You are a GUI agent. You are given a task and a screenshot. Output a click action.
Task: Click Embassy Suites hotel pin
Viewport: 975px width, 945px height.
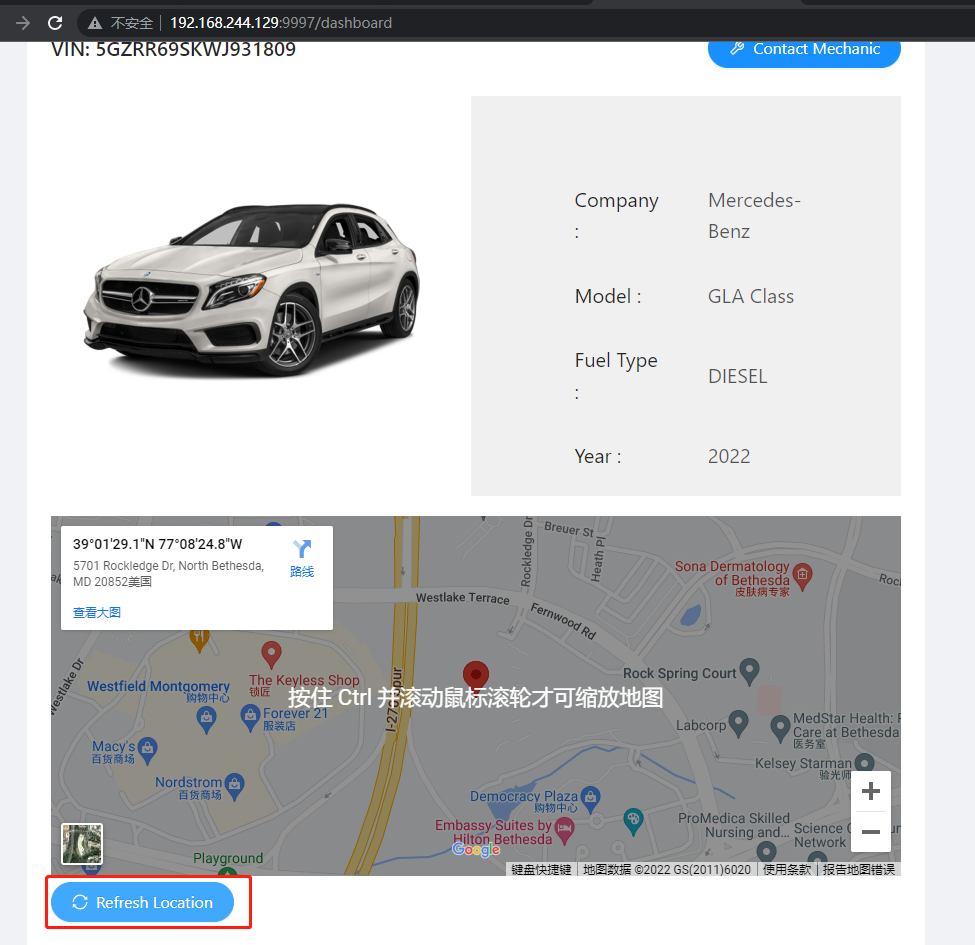click(564, 830)
